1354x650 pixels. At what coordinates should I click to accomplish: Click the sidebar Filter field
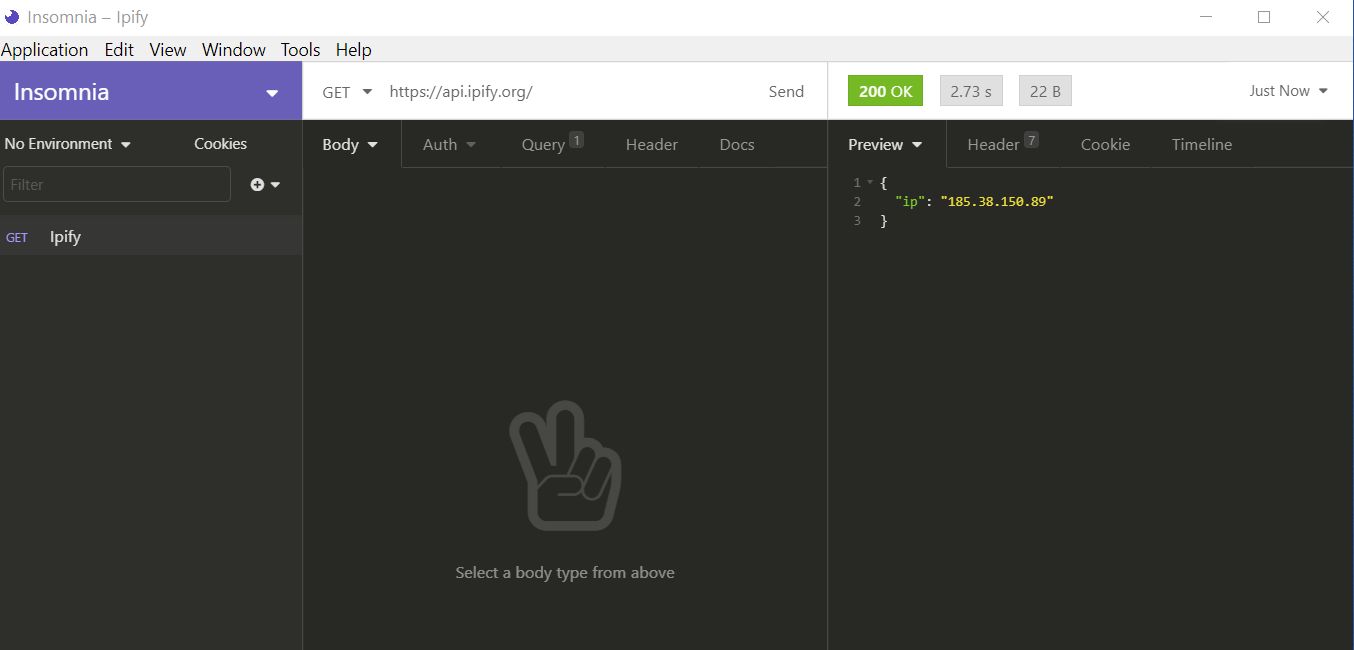pos(117,185)
